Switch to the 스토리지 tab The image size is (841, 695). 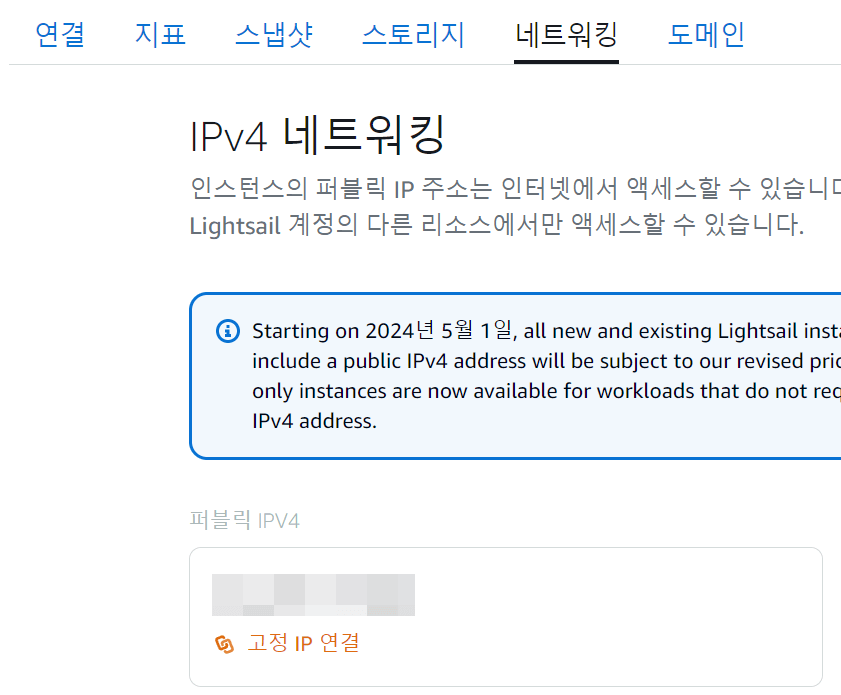click(412, 33)
